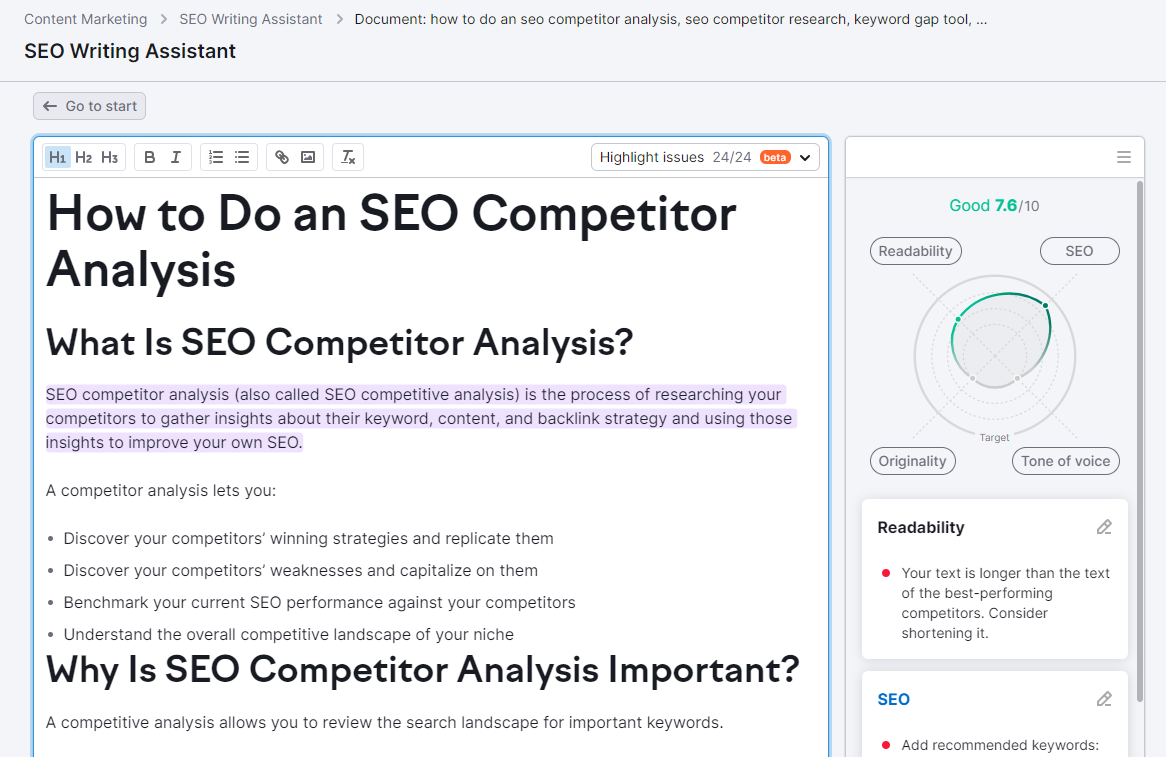This screenshot has height=757, width=1166.
Task: Toggle bold formatting
Action: [149, 157]
